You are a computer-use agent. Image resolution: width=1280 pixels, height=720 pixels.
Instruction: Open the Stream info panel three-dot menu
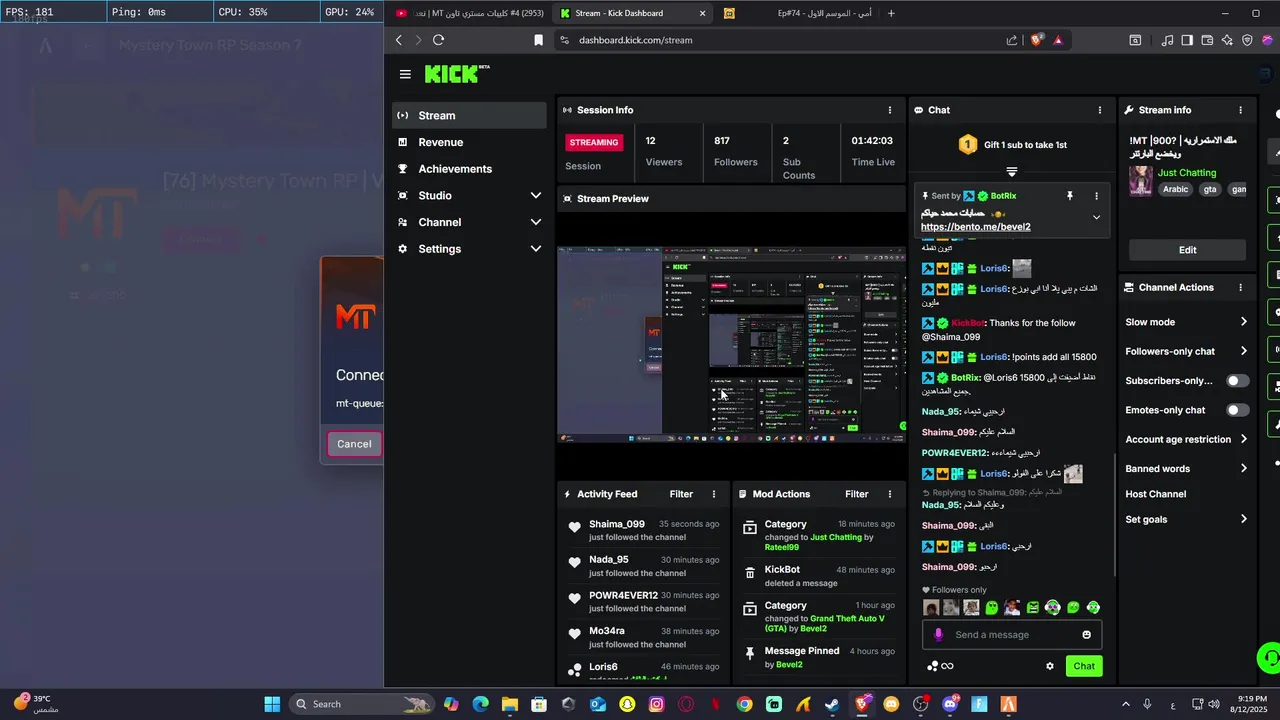1241,110
